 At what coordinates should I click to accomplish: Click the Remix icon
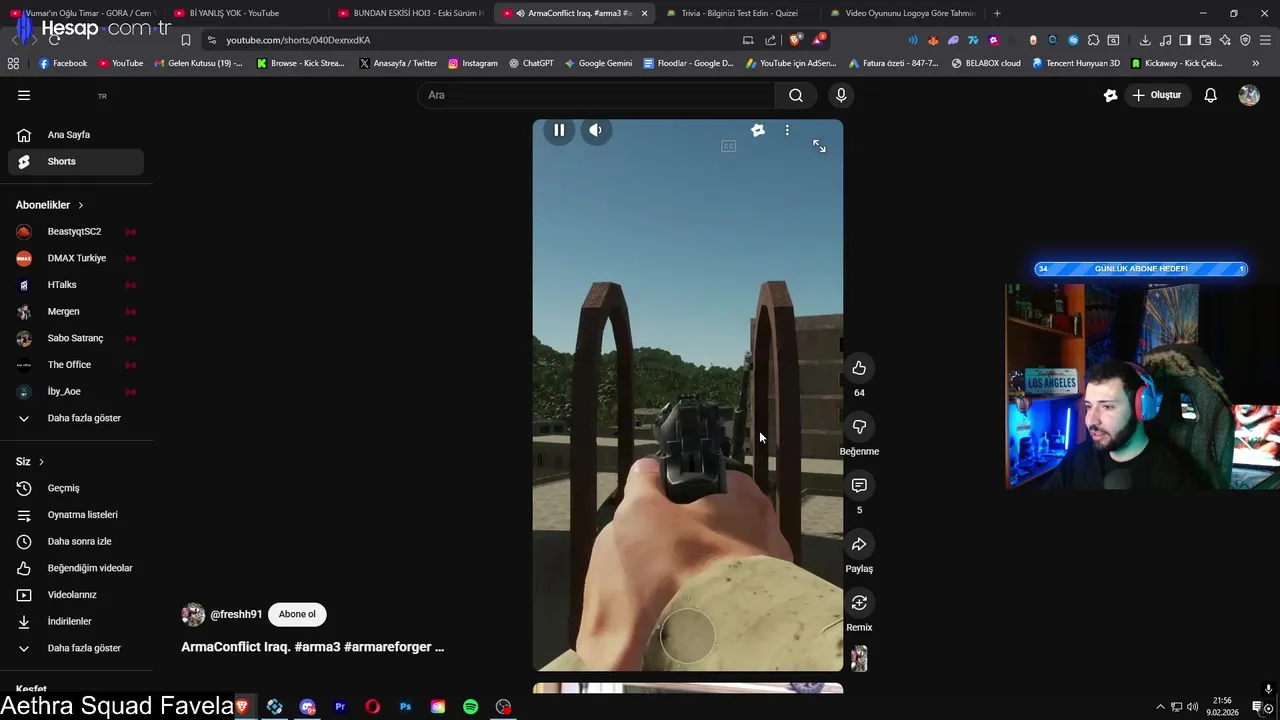pyautogui.click(x=859, y=603)
